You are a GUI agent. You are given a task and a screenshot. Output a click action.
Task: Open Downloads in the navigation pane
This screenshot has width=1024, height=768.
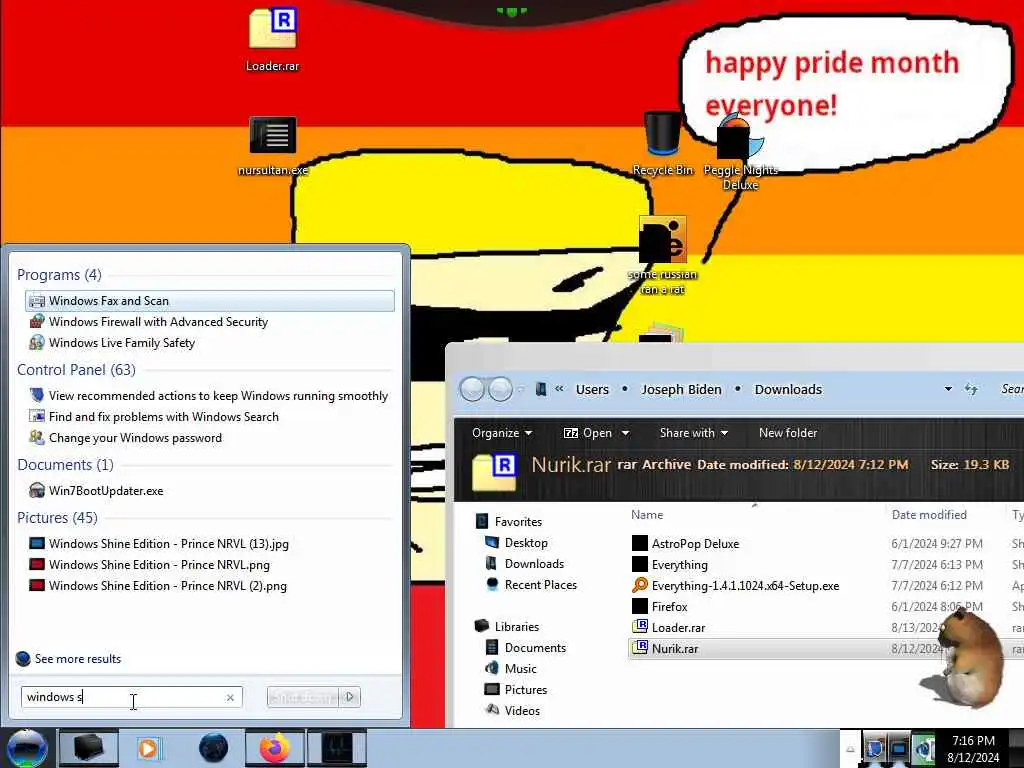pyautogui.click(x=524, y=563)
